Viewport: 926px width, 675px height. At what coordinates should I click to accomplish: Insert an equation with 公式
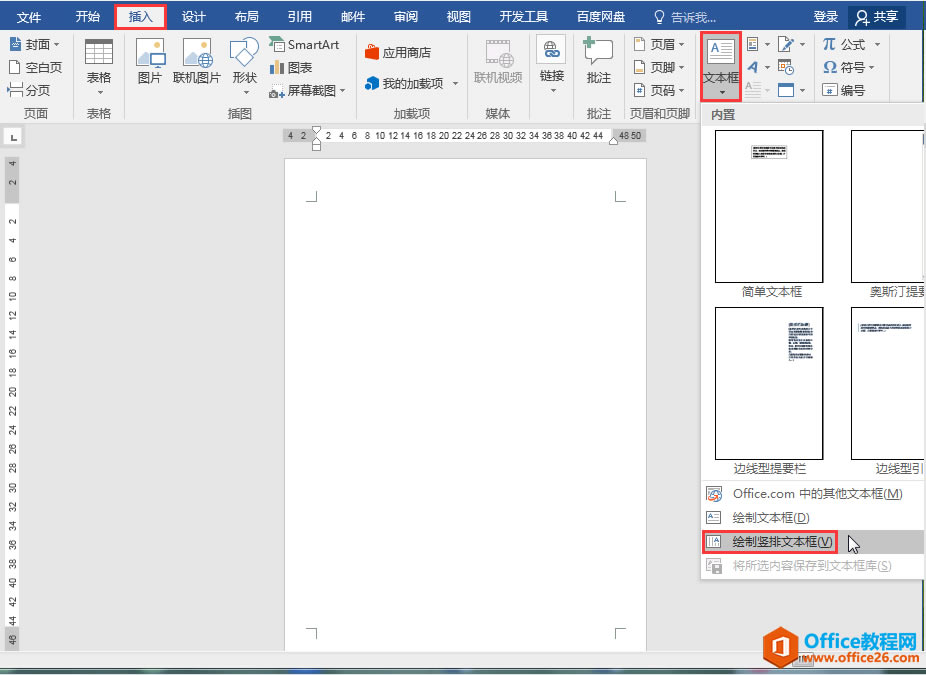(x=844, y=44)
